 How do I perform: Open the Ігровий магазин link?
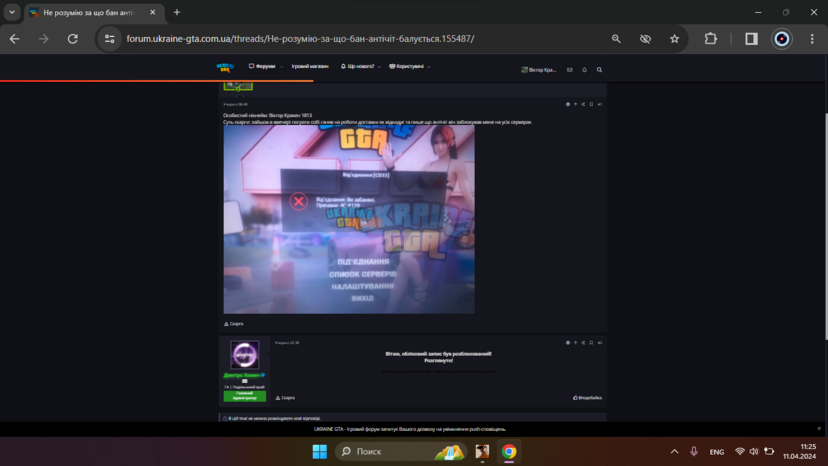(310, 67)
